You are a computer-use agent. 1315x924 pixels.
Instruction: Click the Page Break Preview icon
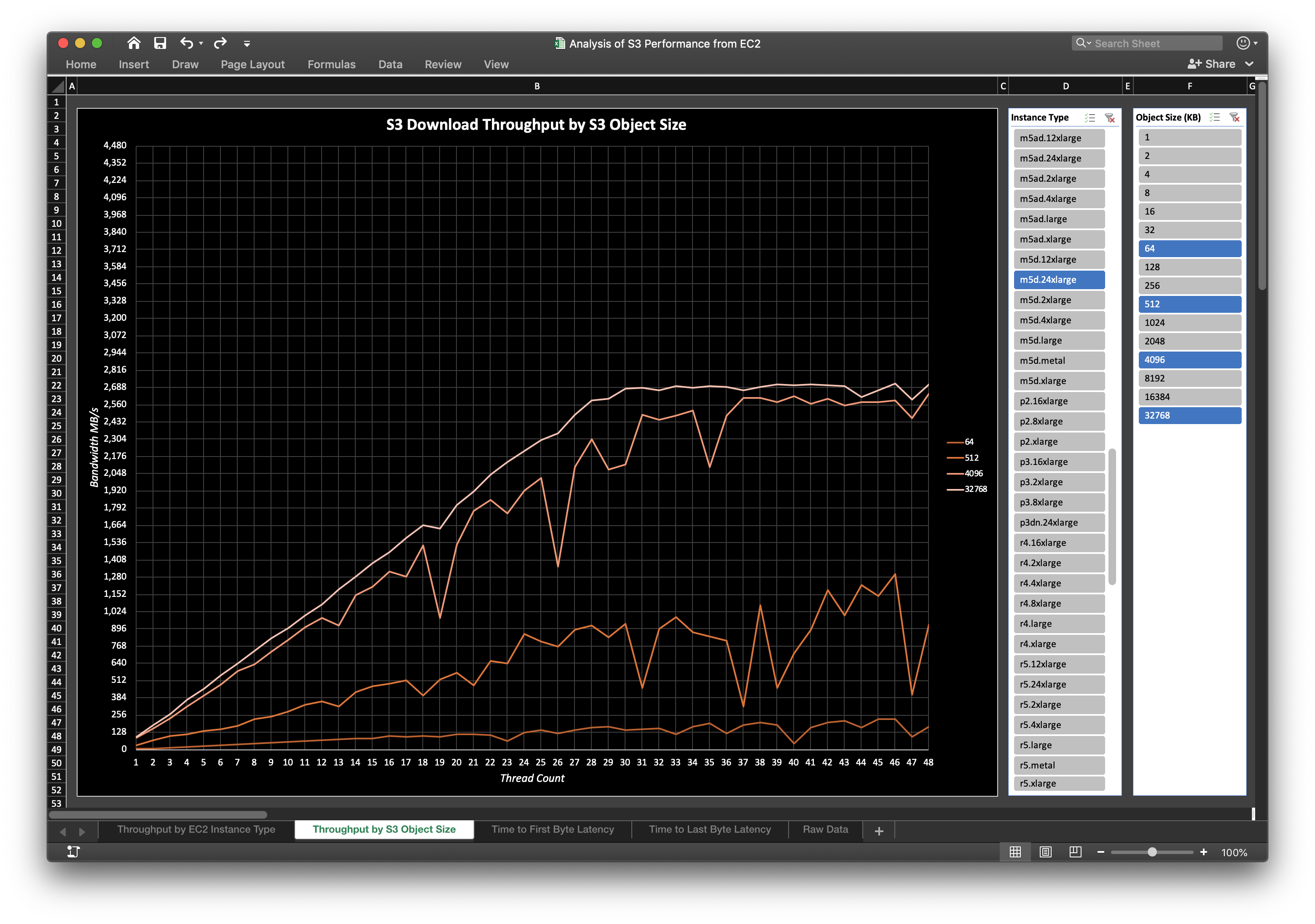1075,852
